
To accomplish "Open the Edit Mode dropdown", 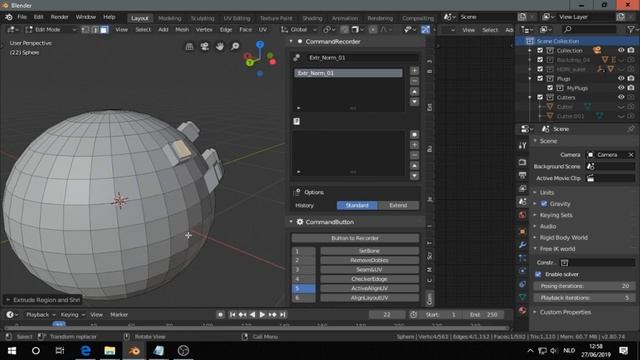I will pos(51,29).
